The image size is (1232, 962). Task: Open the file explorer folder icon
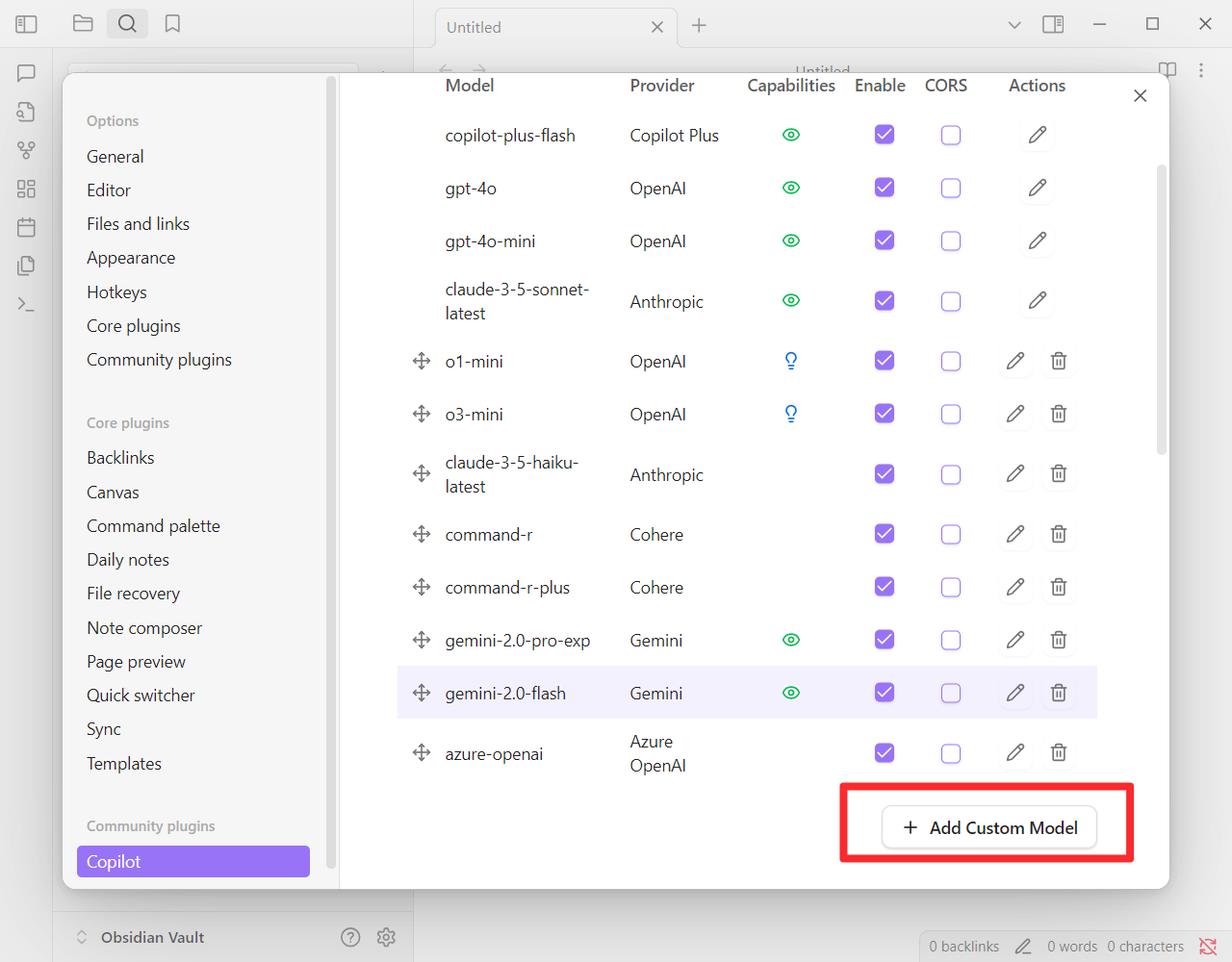pos(83,24)
